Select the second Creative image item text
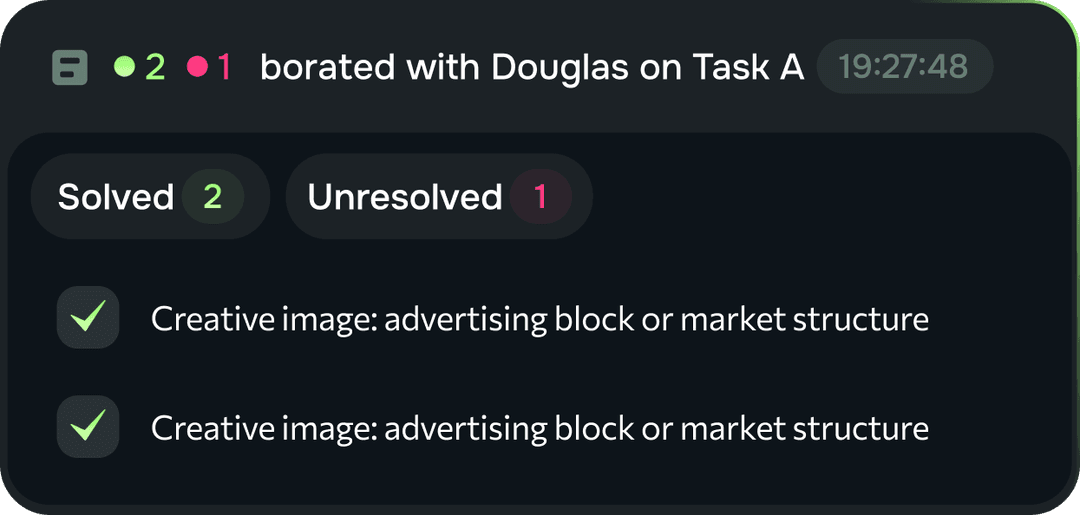Viewport: 1080px width, 515px height. [x=539, y=428]
